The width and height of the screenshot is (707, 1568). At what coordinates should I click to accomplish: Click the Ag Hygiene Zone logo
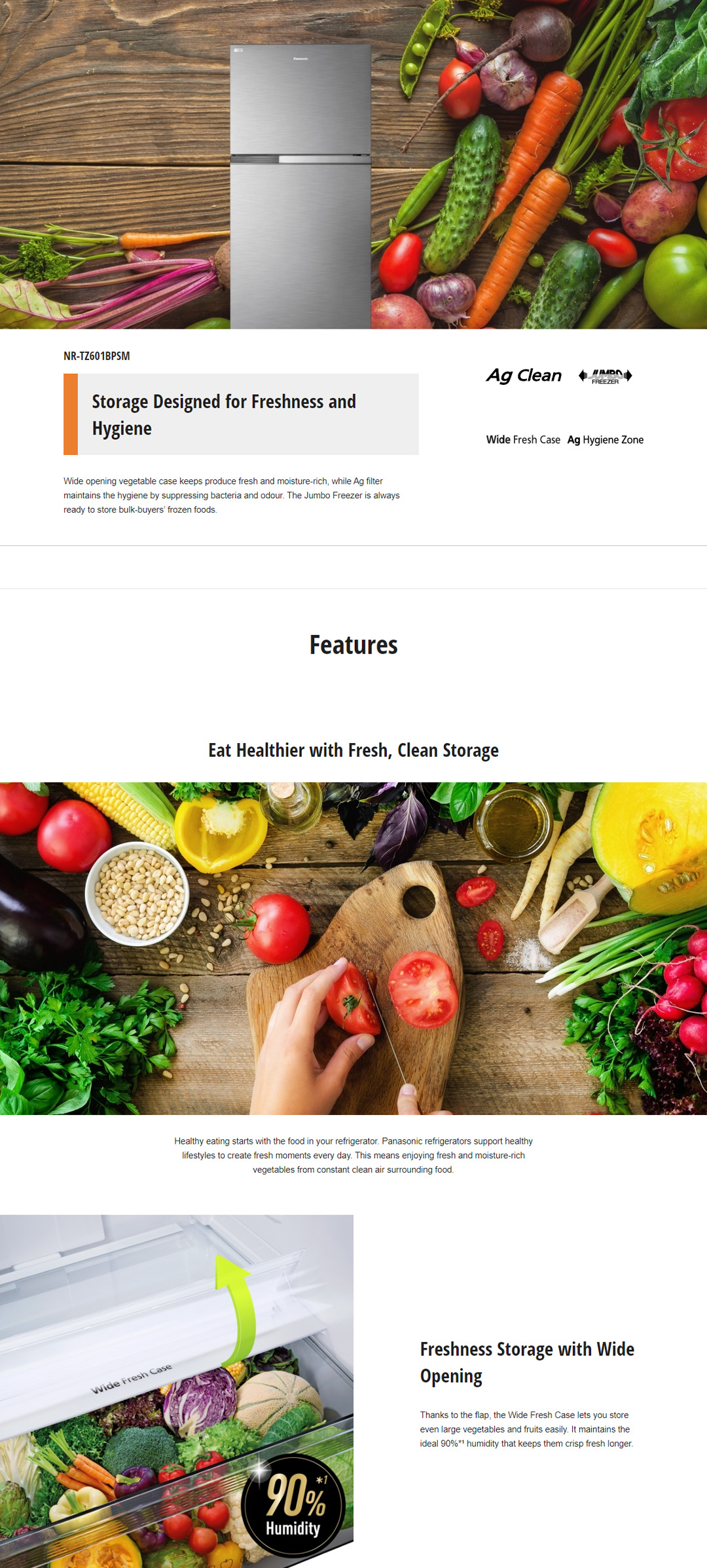pyautogui.click(x=605, y=439)
